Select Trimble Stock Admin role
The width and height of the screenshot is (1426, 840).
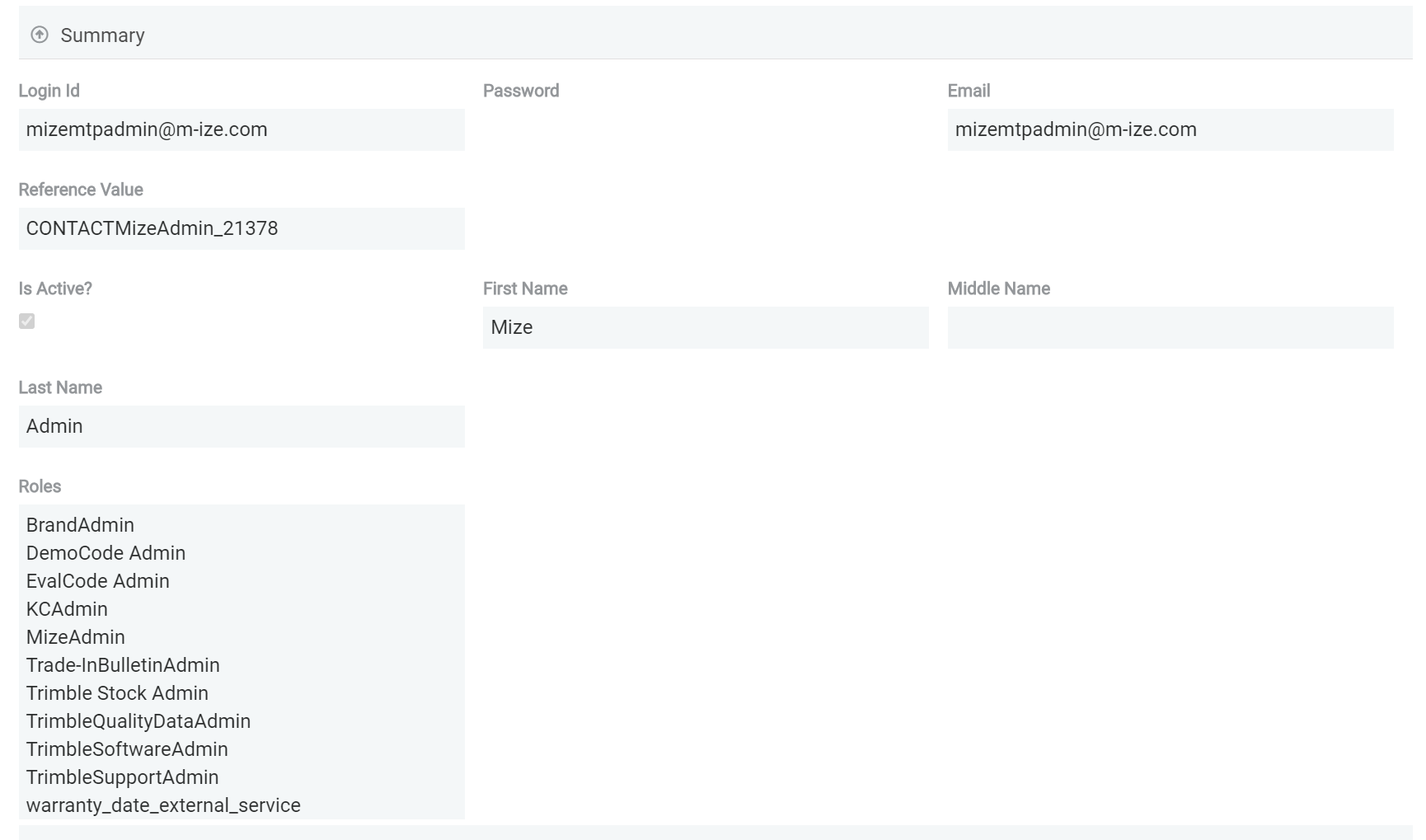click(117, 693)
